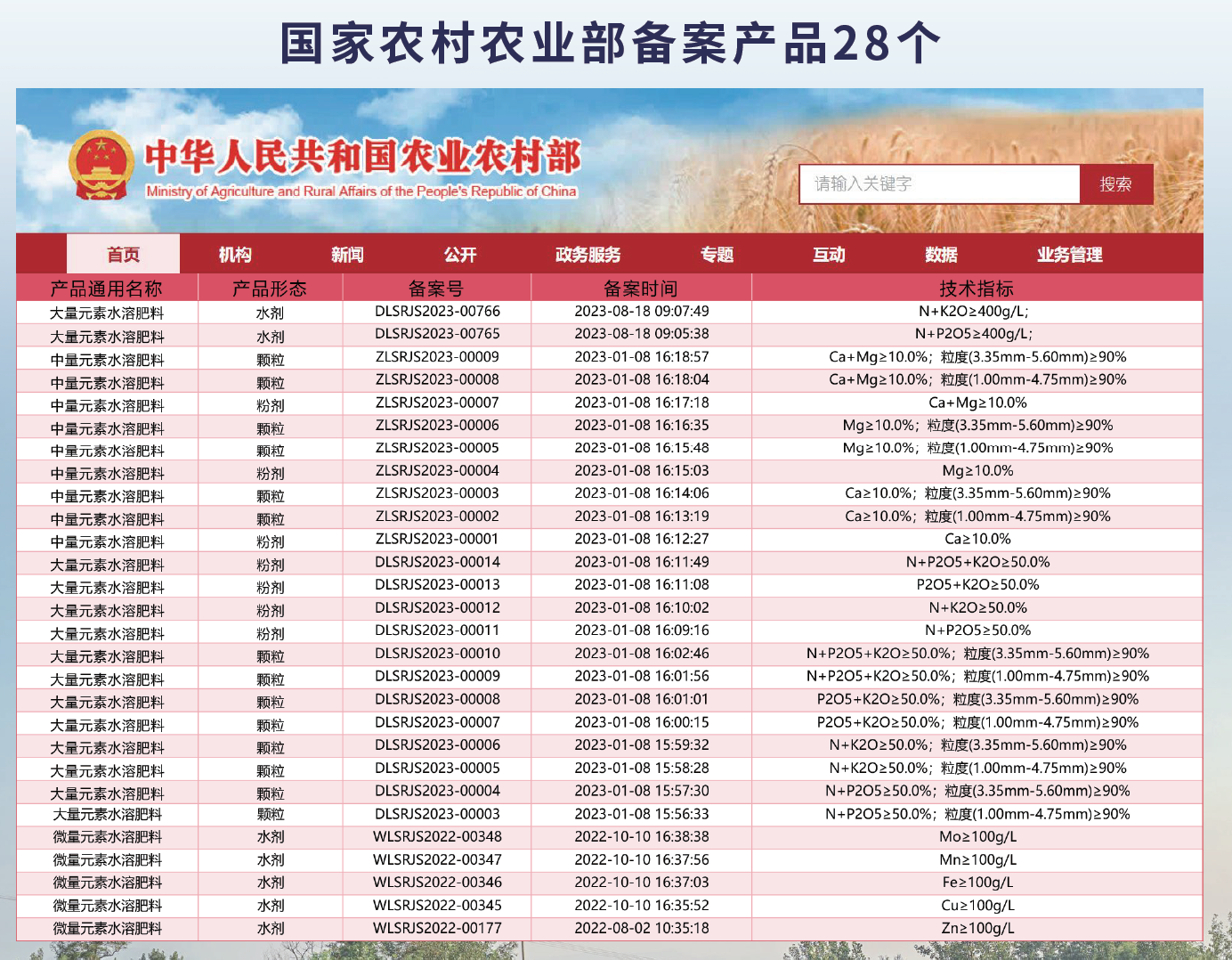Select record number DLSRJS2023-00013
This screenshot has height=960, width=1232.
click(437, 584)
